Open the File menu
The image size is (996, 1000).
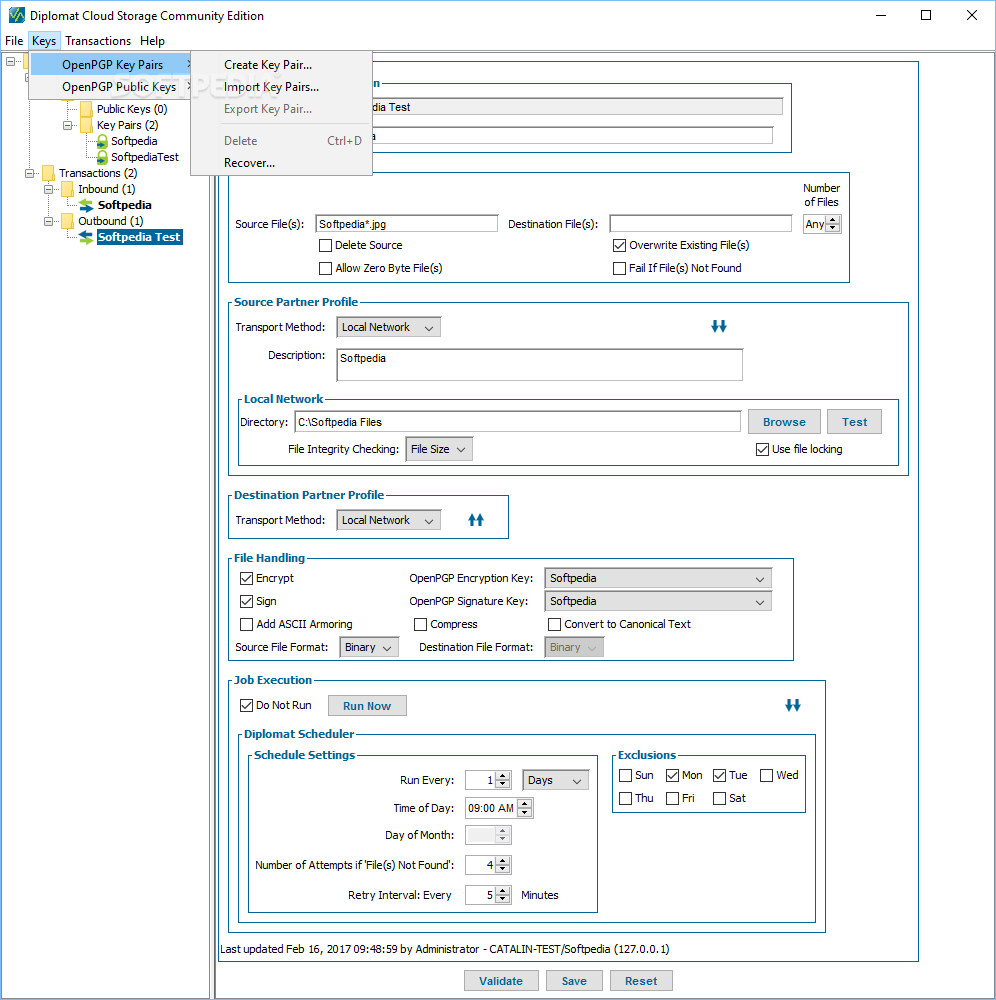pyautogui.click(x=14, y=41)
